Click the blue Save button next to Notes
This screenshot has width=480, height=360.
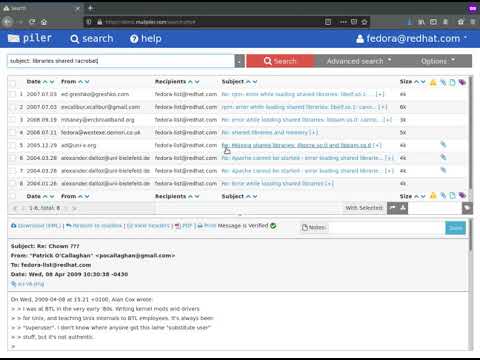tap(455, 228)
